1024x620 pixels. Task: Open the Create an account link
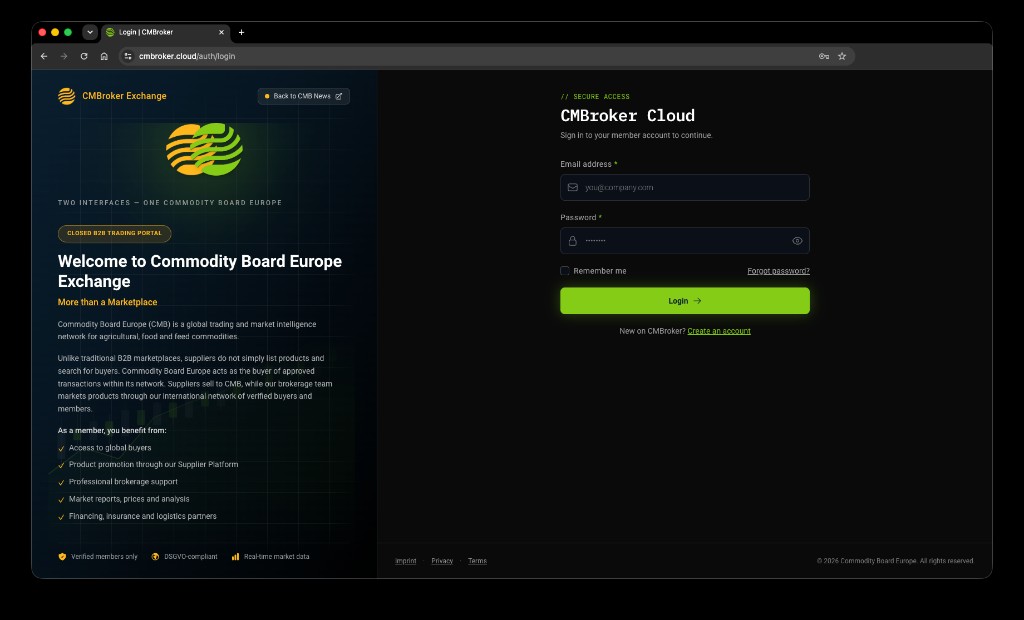[x=719, y=331]
